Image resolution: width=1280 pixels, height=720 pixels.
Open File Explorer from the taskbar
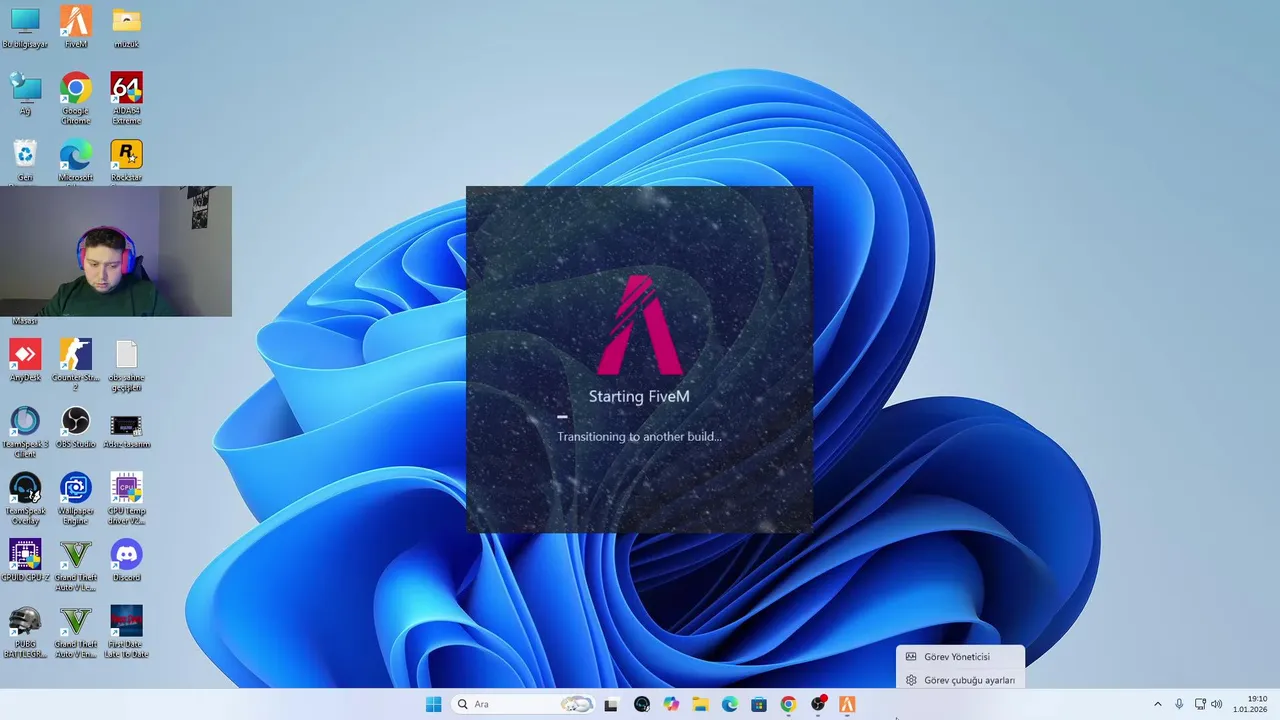(x=700, y=704)
